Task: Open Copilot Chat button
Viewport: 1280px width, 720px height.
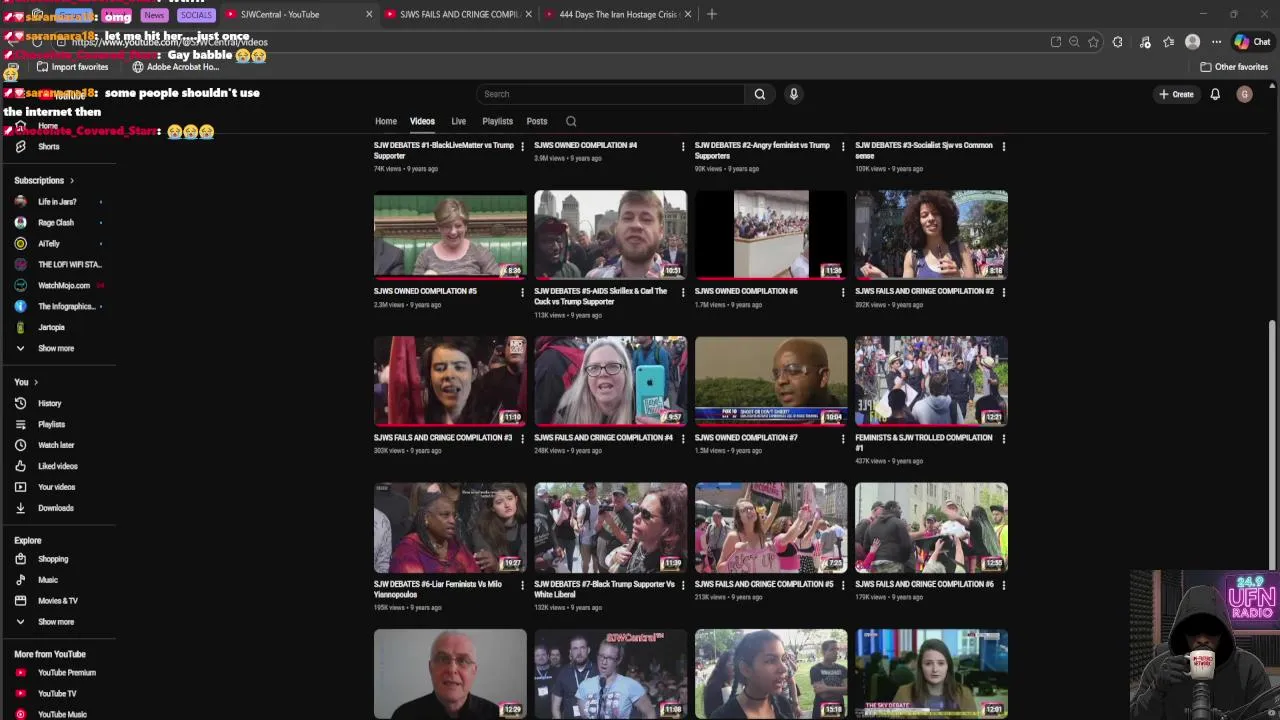Action: pyautogui.click(x=1252, y=42)
